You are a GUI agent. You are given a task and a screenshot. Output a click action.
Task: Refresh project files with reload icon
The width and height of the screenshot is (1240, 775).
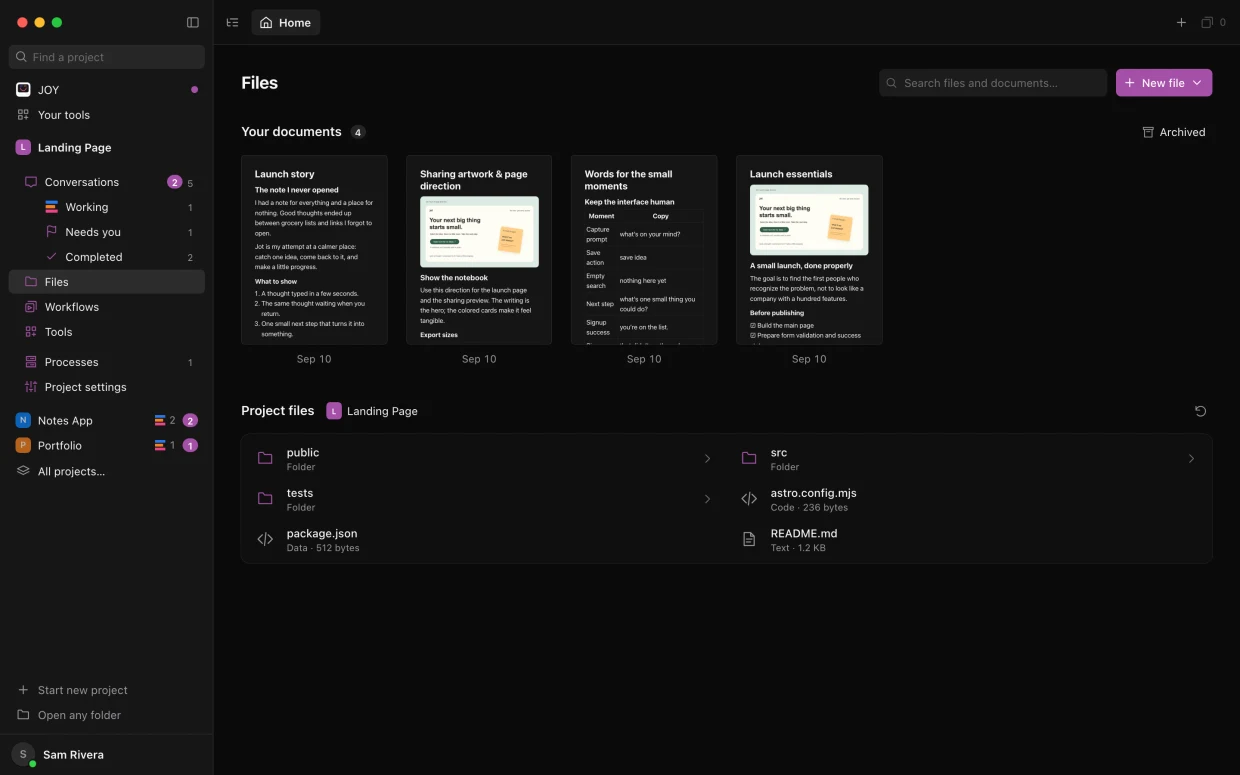(1201, 411)
